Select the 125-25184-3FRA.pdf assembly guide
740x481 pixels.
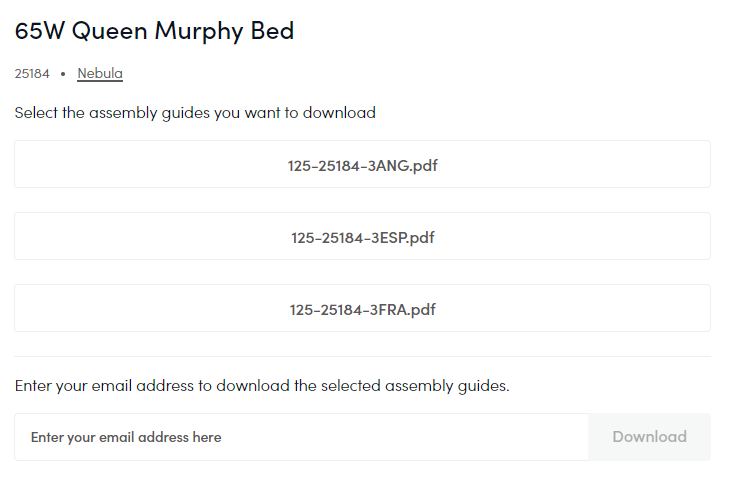tap(362, 309)
